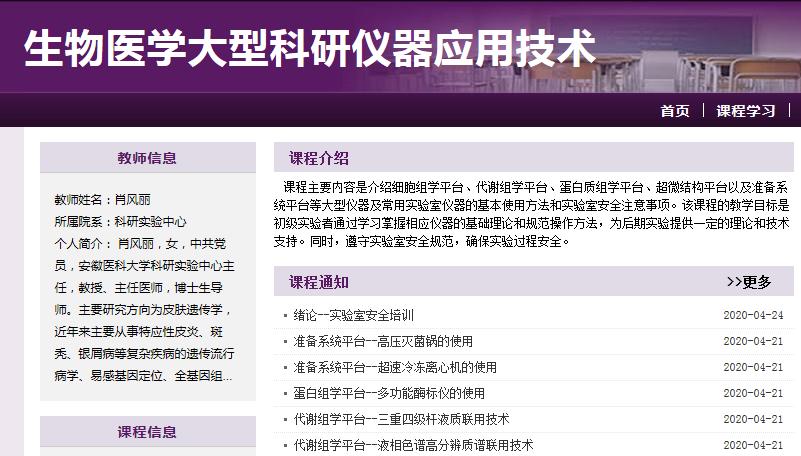
Task: Open the 多功能酶标仪的使用 notice
Action: coord(389,393)
